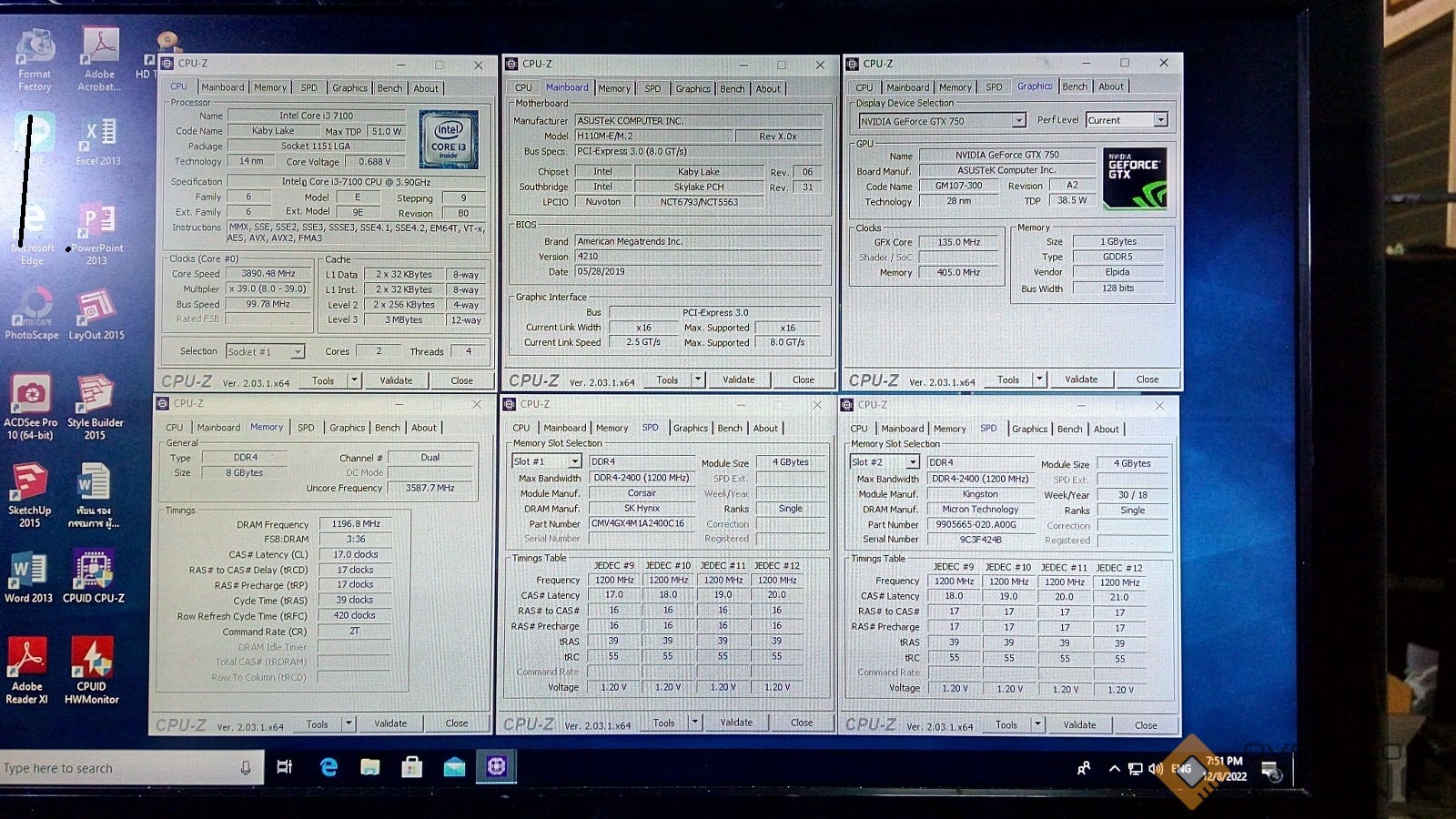Open the Format Factory desktop icon
This screenshot has width=1456, height=819.
[35, 60]
